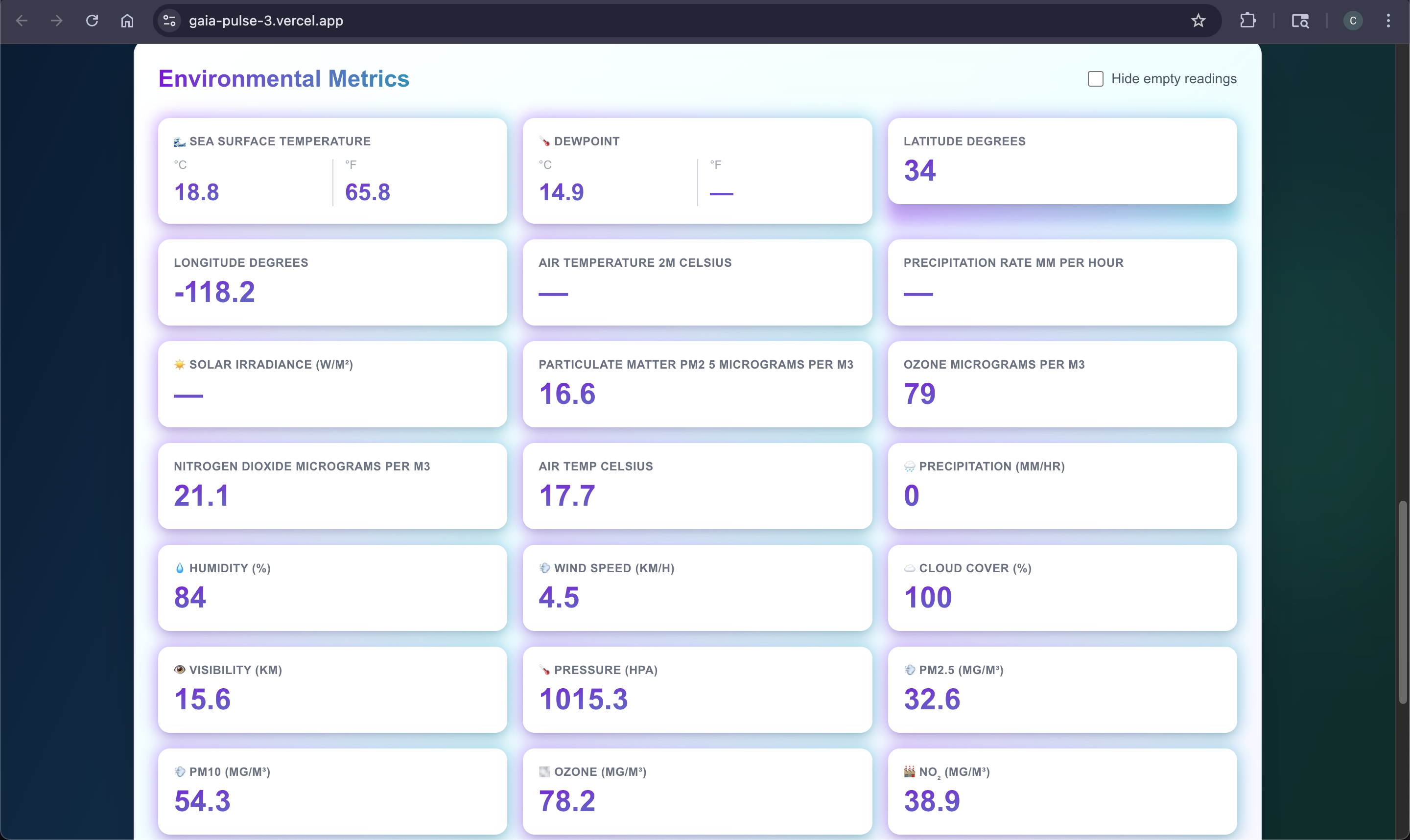
Task: Bookmark page with star icon
Action: (x=1198, y=21)
